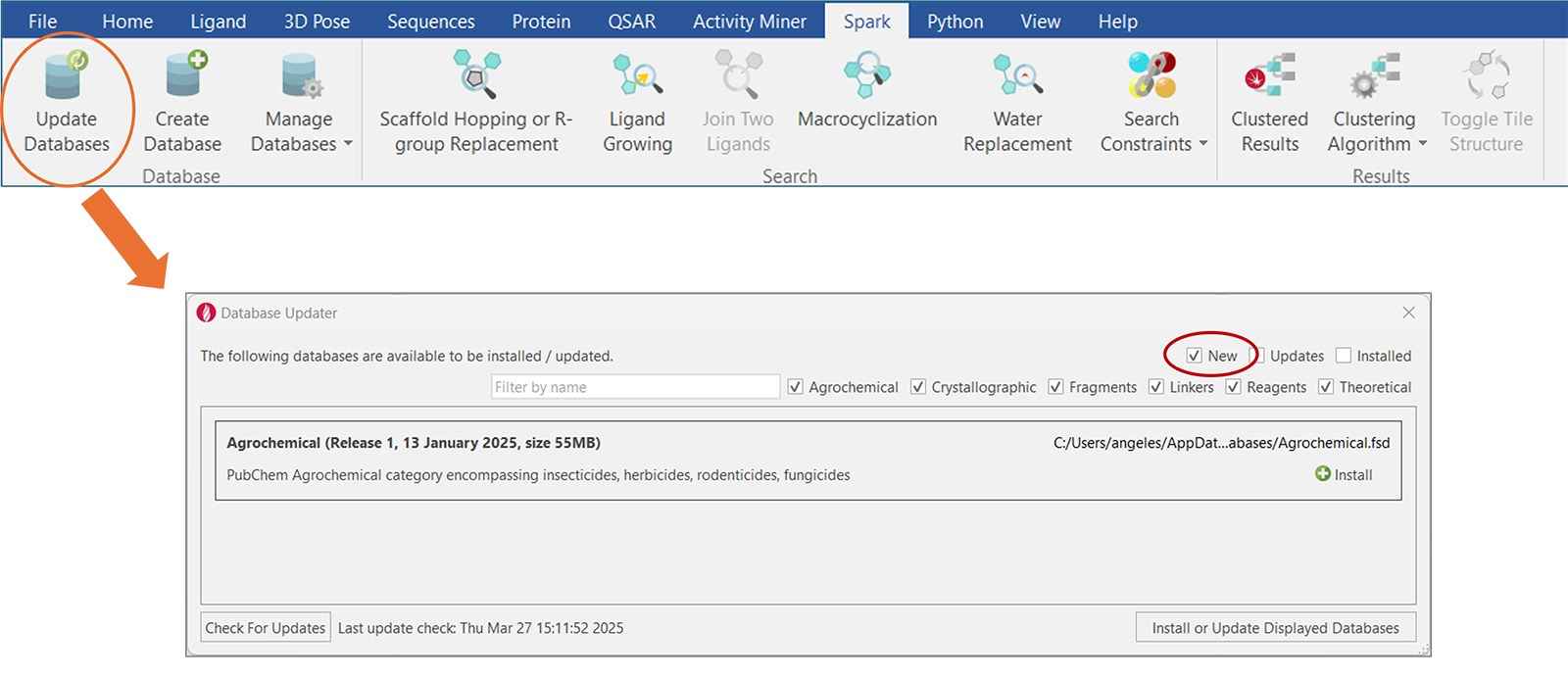
Task: Open the Help tab
Action: (x=1118, y=22)
